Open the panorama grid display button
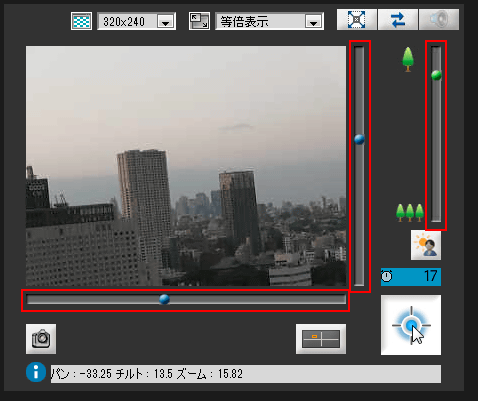The height and width of the screenshot is (401, 478). (x=321, y=339)
